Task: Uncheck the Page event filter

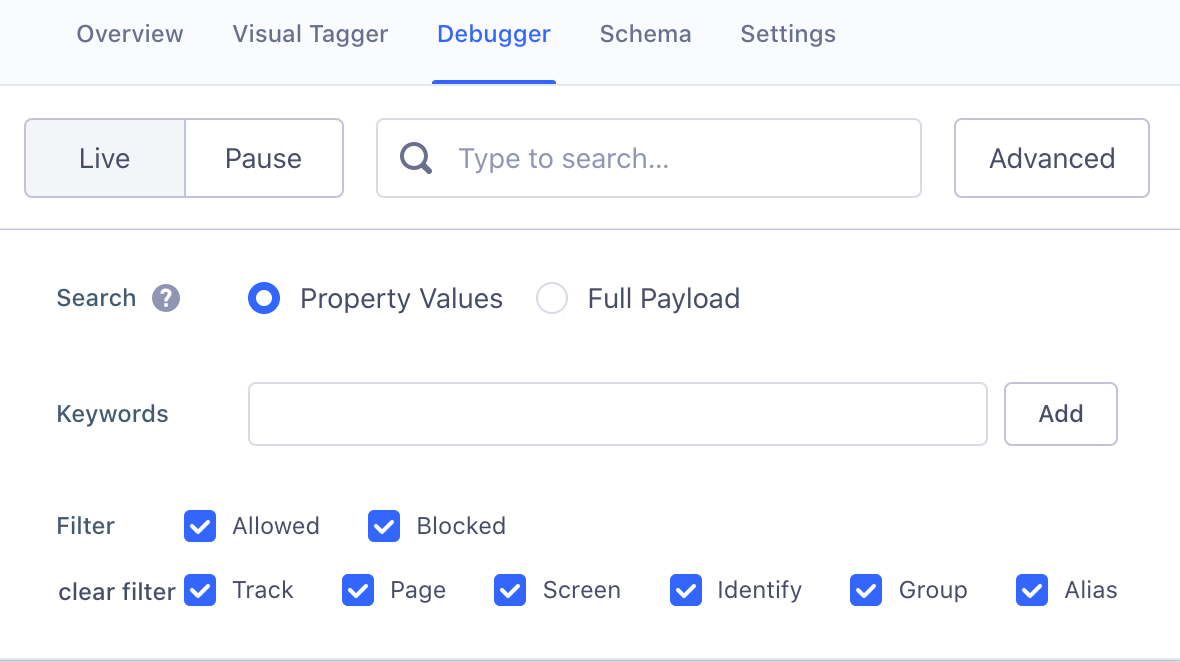Action: click(x=358, y=590)
